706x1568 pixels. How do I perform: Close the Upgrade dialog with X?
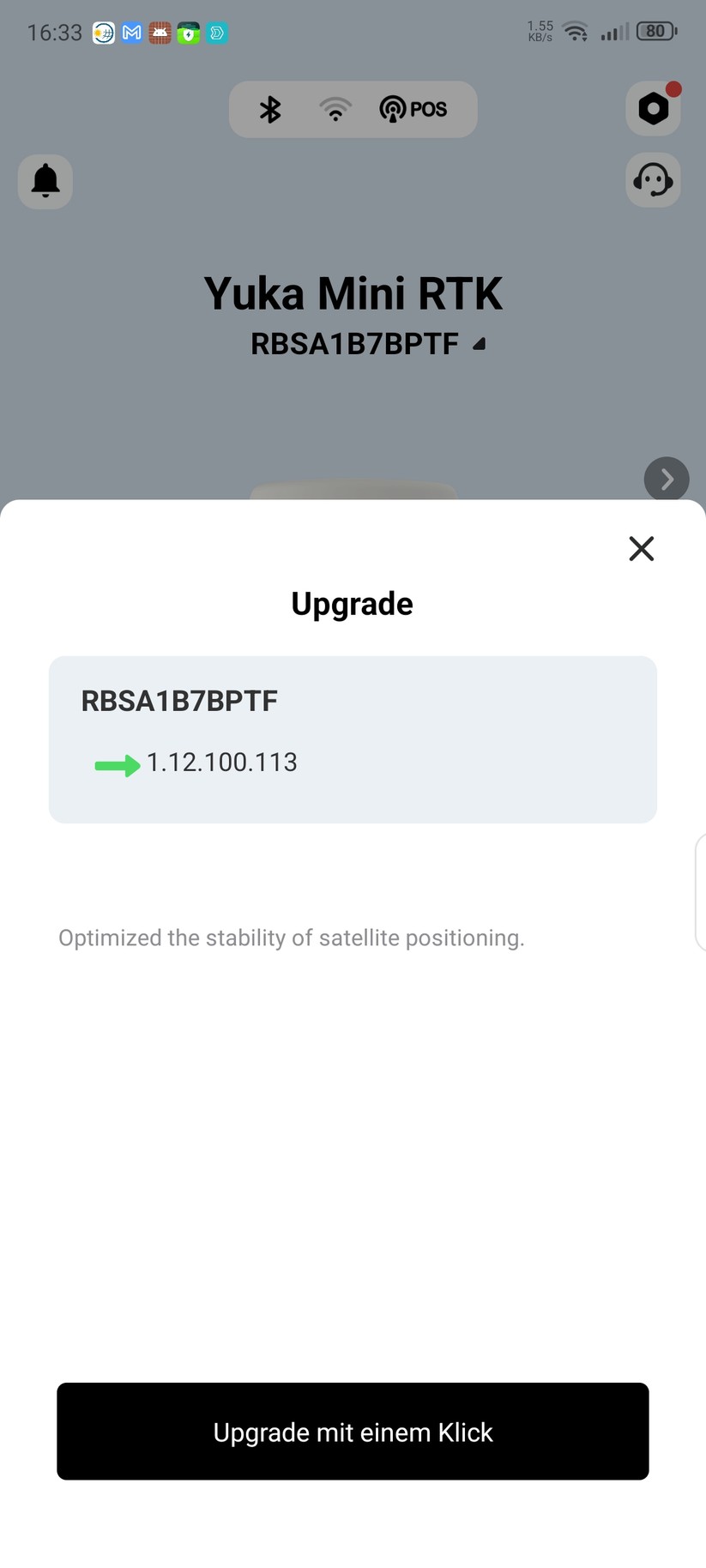[x=642, y=548]
